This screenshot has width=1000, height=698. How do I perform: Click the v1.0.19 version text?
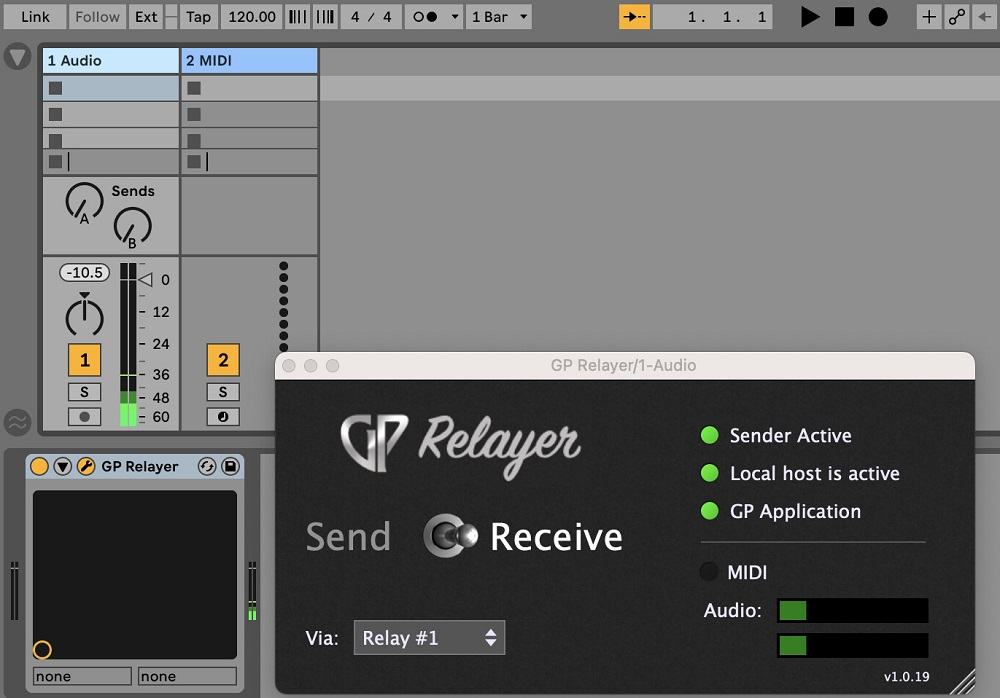tap(906, 677)
